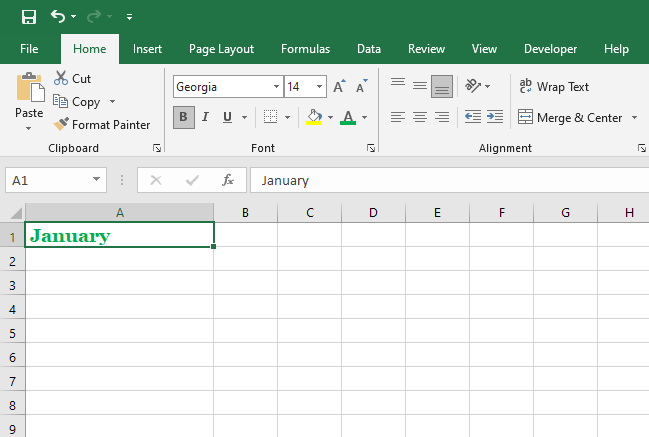Click the Increase Indent icon
Image resolution: width=649 pixels, height=437 pixels.
click(x=494, y=117)
